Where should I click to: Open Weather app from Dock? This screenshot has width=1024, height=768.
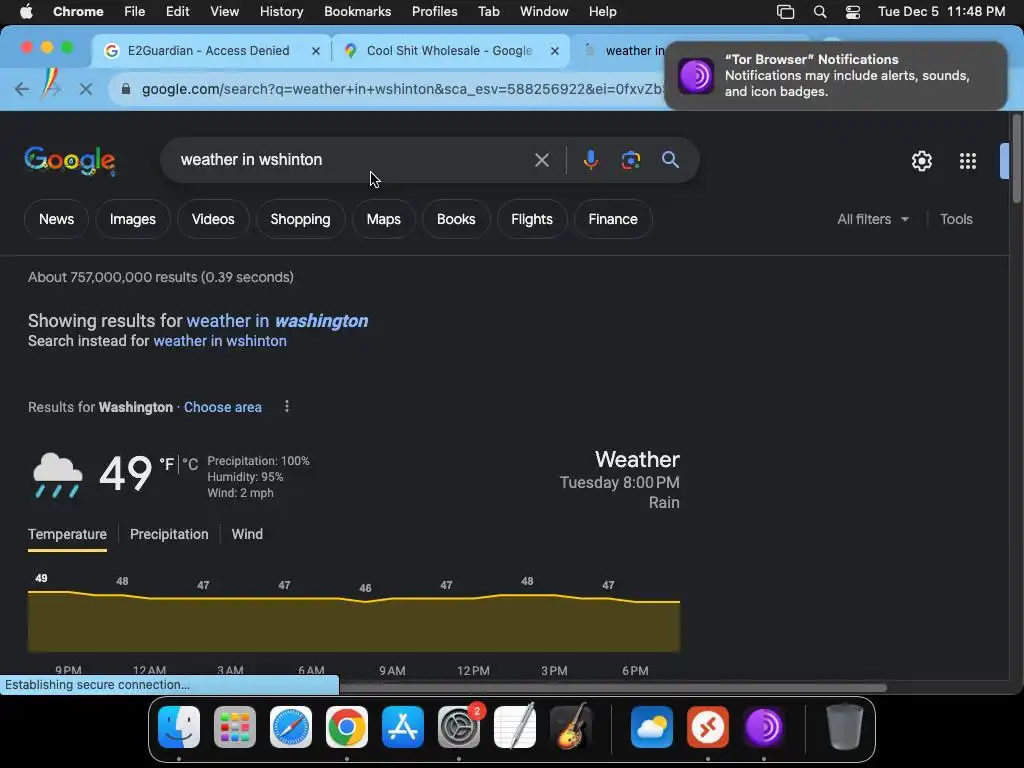pyautogui.click(x=652, y=726)
